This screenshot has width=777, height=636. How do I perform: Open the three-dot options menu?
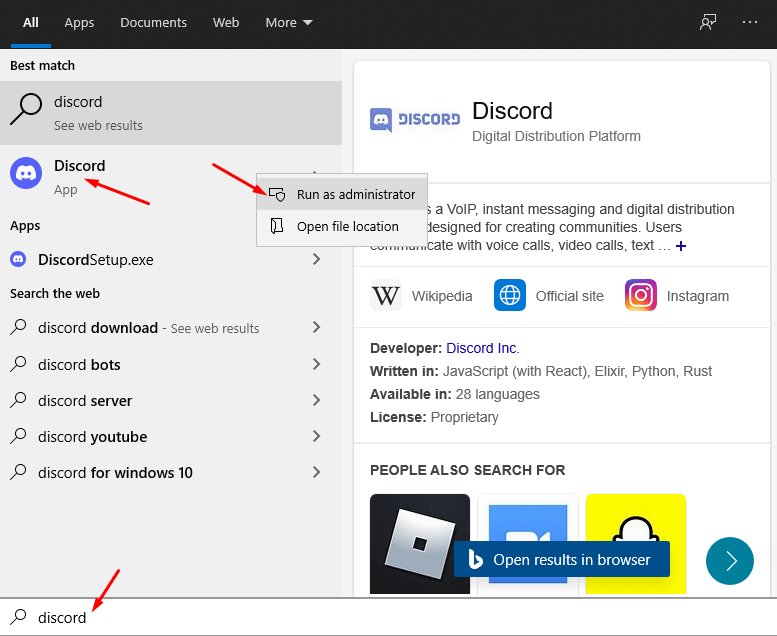(750, 22)
